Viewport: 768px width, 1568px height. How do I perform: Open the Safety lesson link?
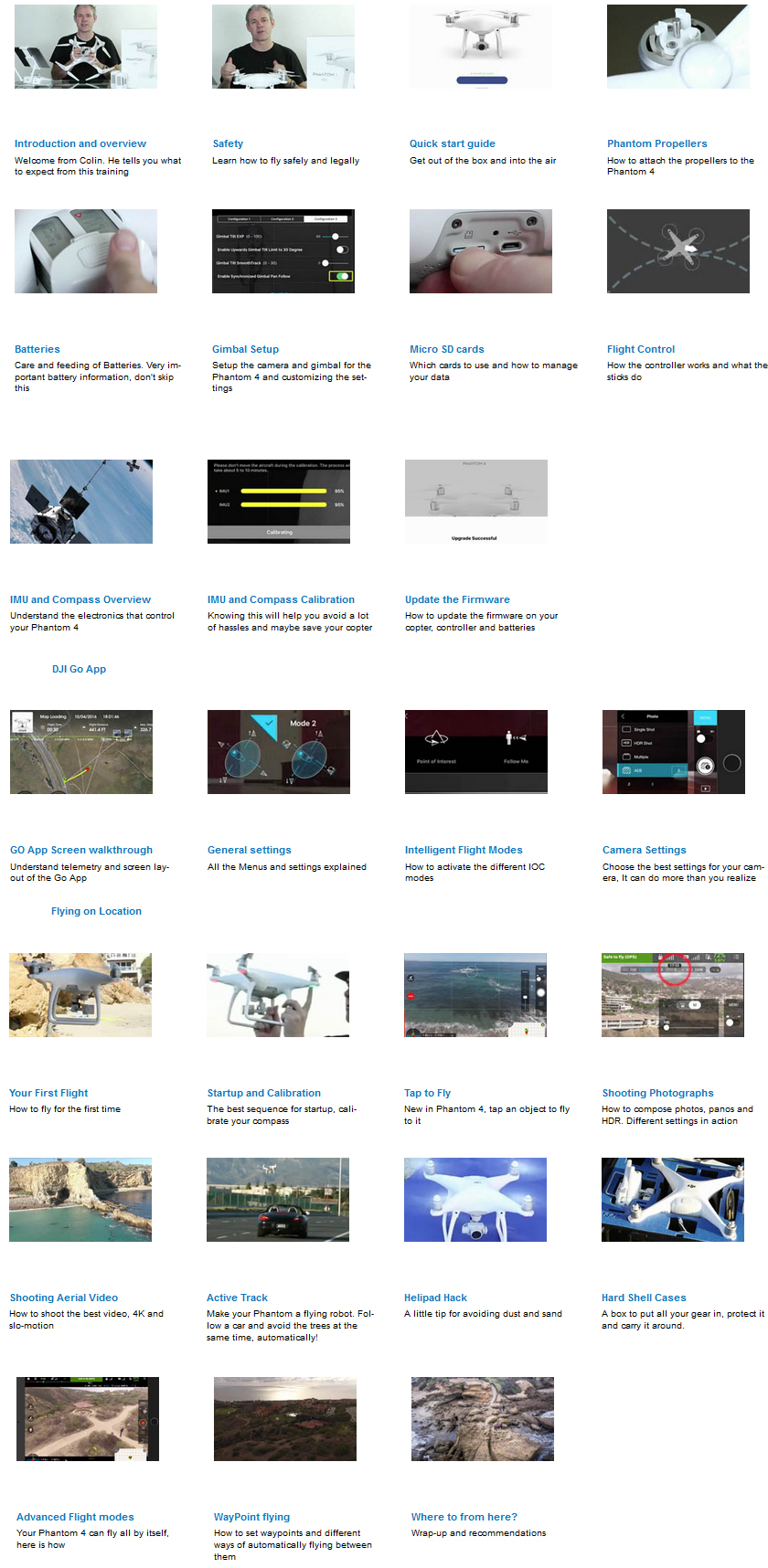(x=228, y=143)
